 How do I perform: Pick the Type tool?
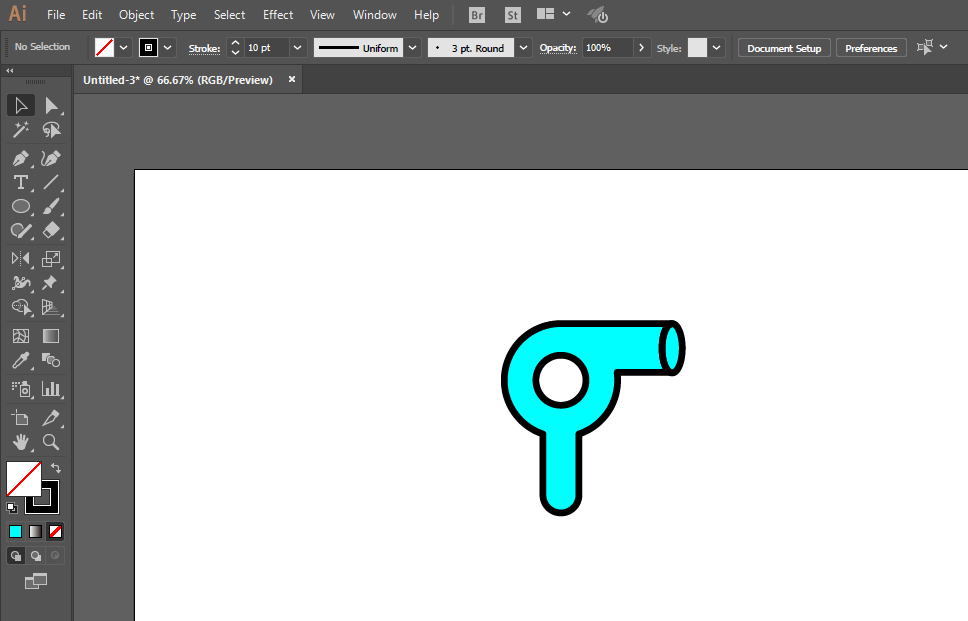(20, 182)
